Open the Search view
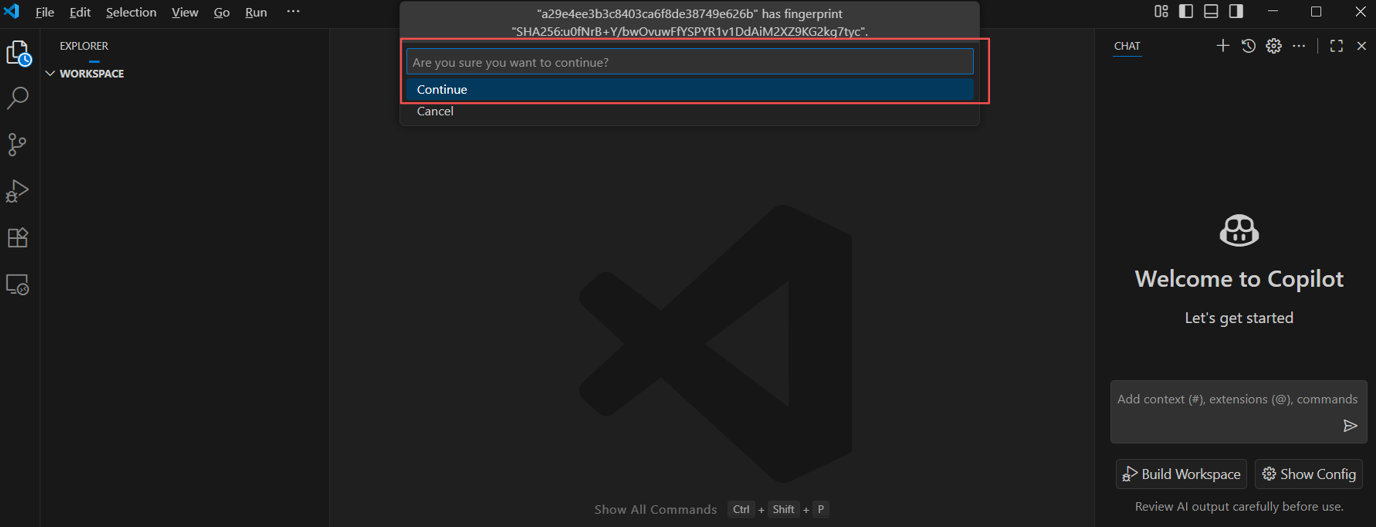The image size is (1376, 527). click(18, 98)
